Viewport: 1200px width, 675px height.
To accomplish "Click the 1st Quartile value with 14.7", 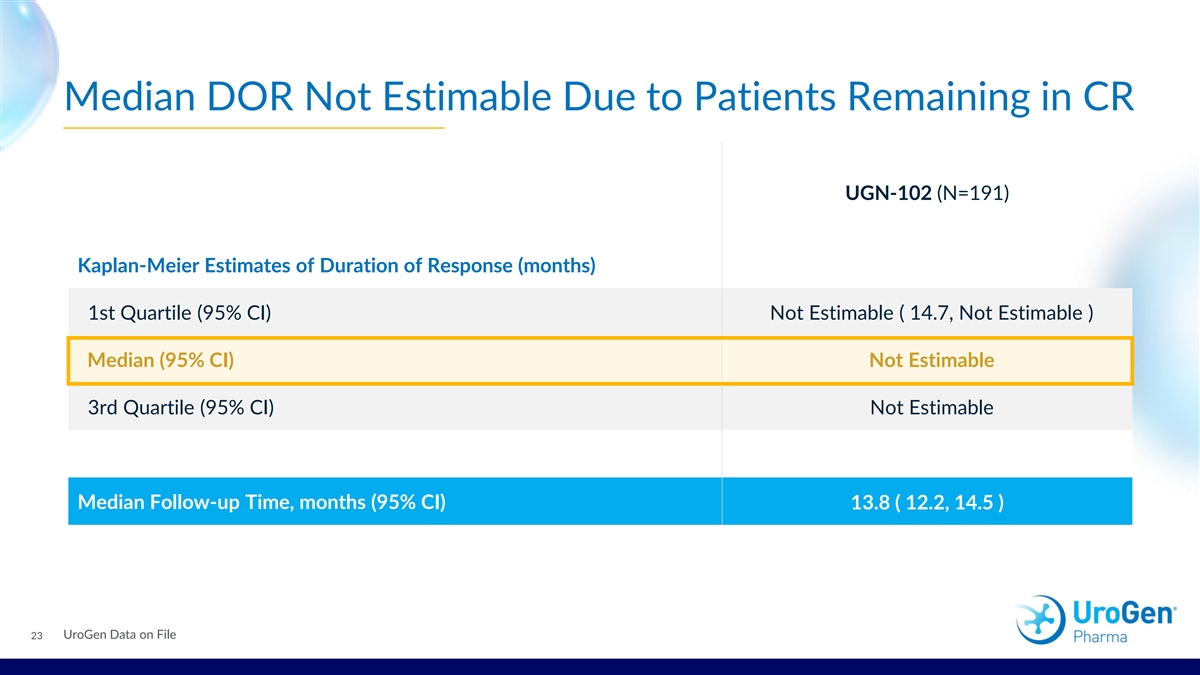I will point(931,314).
